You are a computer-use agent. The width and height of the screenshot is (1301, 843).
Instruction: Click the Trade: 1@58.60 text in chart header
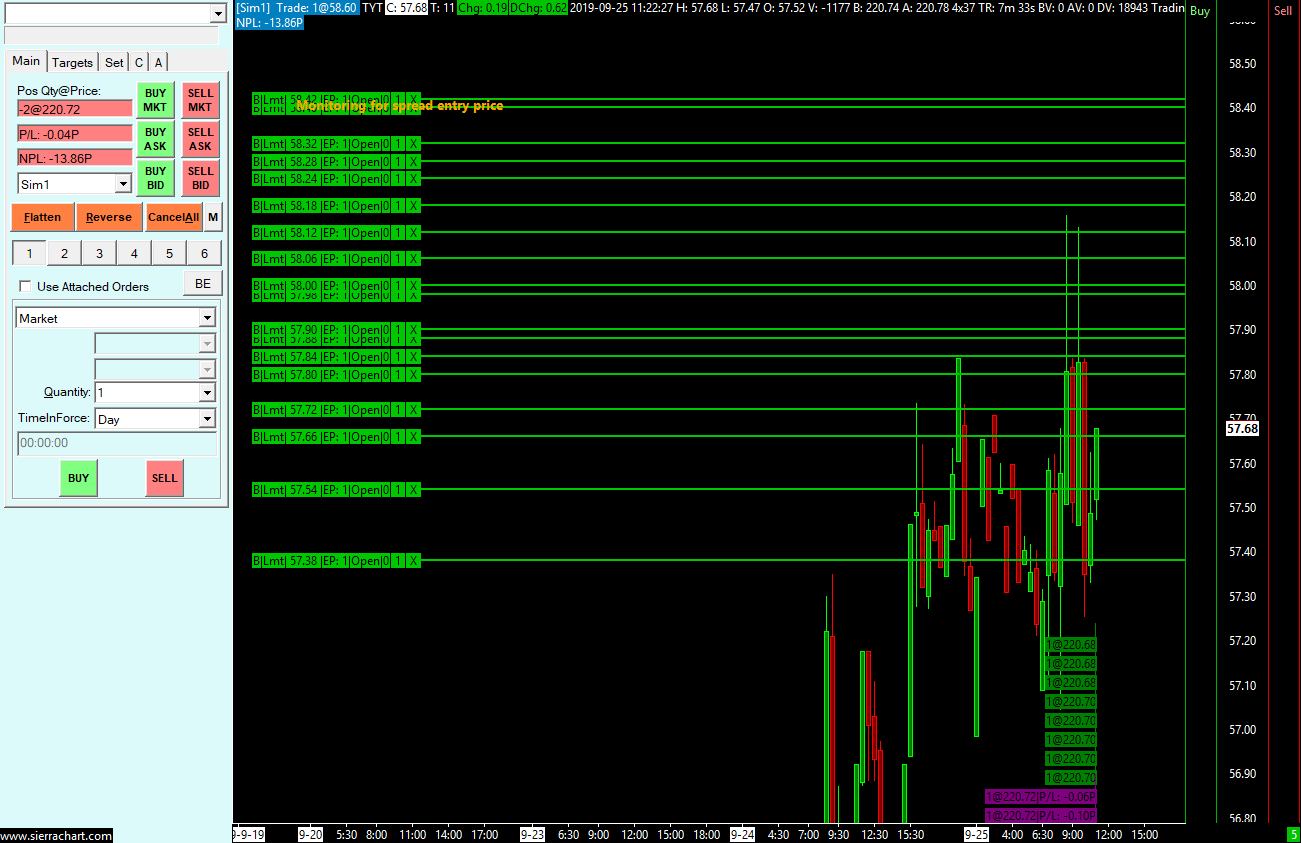(316, 8)
